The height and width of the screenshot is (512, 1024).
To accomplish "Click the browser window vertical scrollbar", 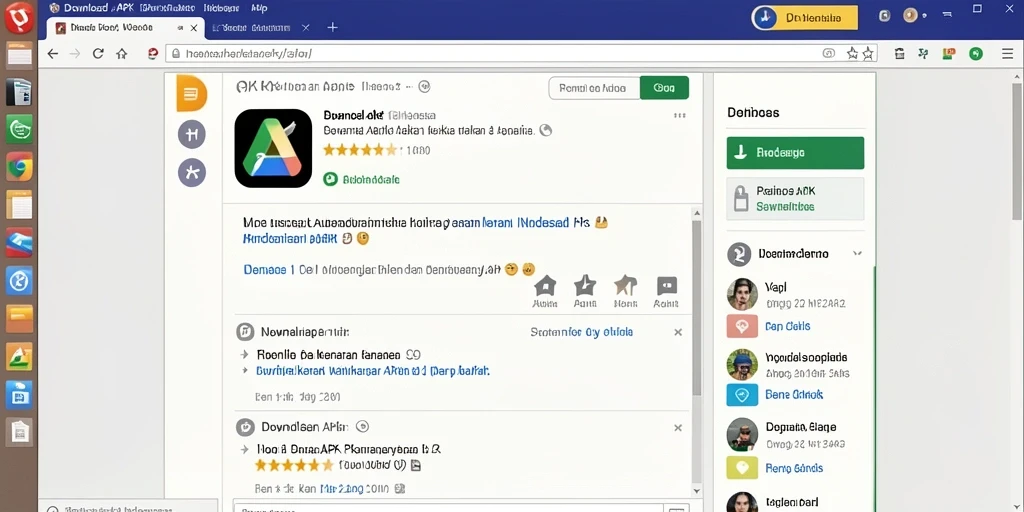I will click(1017, 152).
